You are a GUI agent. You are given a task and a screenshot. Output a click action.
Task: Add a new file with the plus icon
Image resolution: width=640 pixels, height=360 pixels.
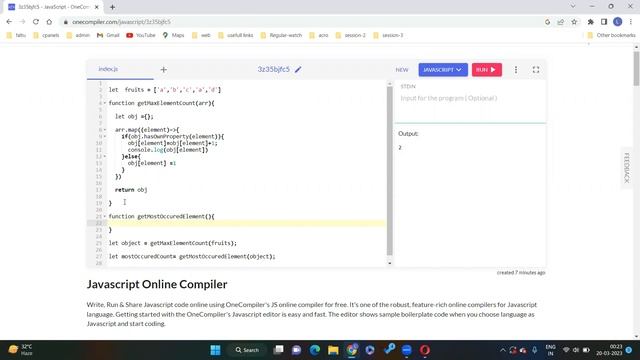(164, 70)
